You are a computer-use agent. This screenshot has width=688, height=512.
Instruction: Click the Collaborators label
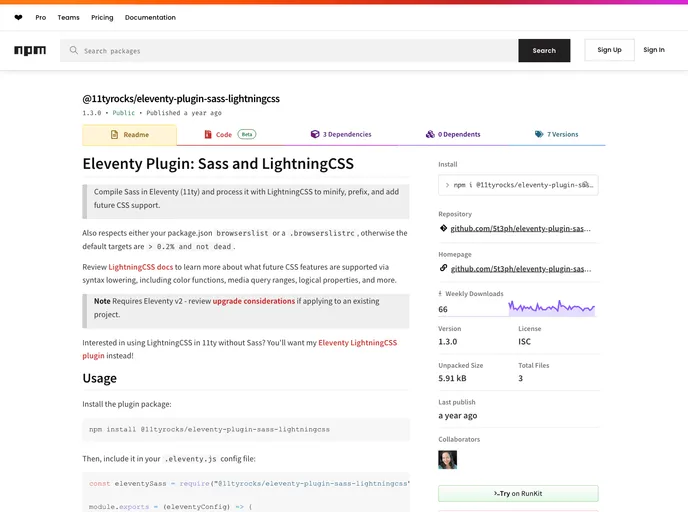pyautogui.click(x=459, y=439)
